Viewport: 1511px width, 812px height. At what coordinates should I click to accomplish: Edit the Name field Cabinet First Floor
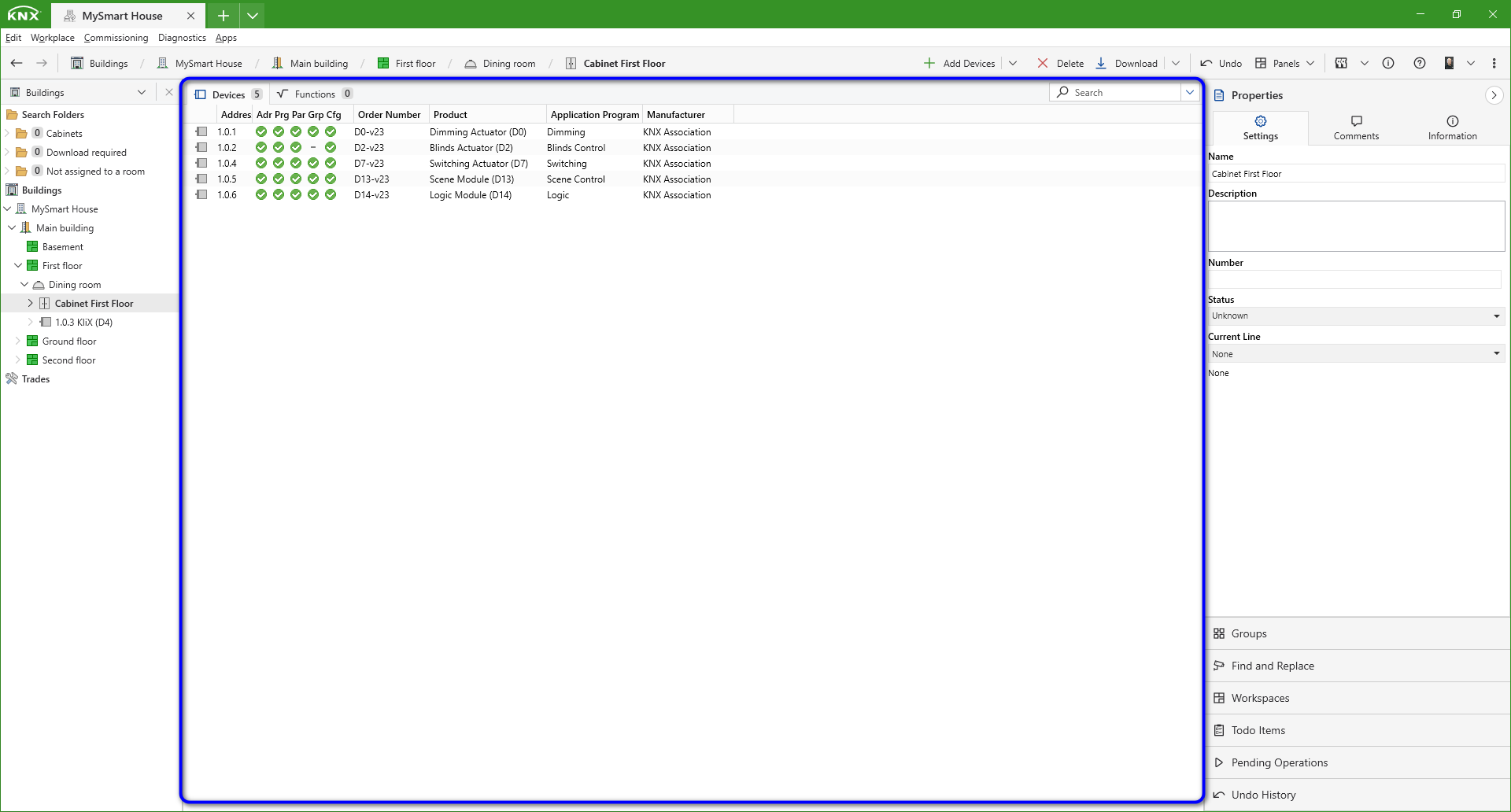pos(1356,174)
